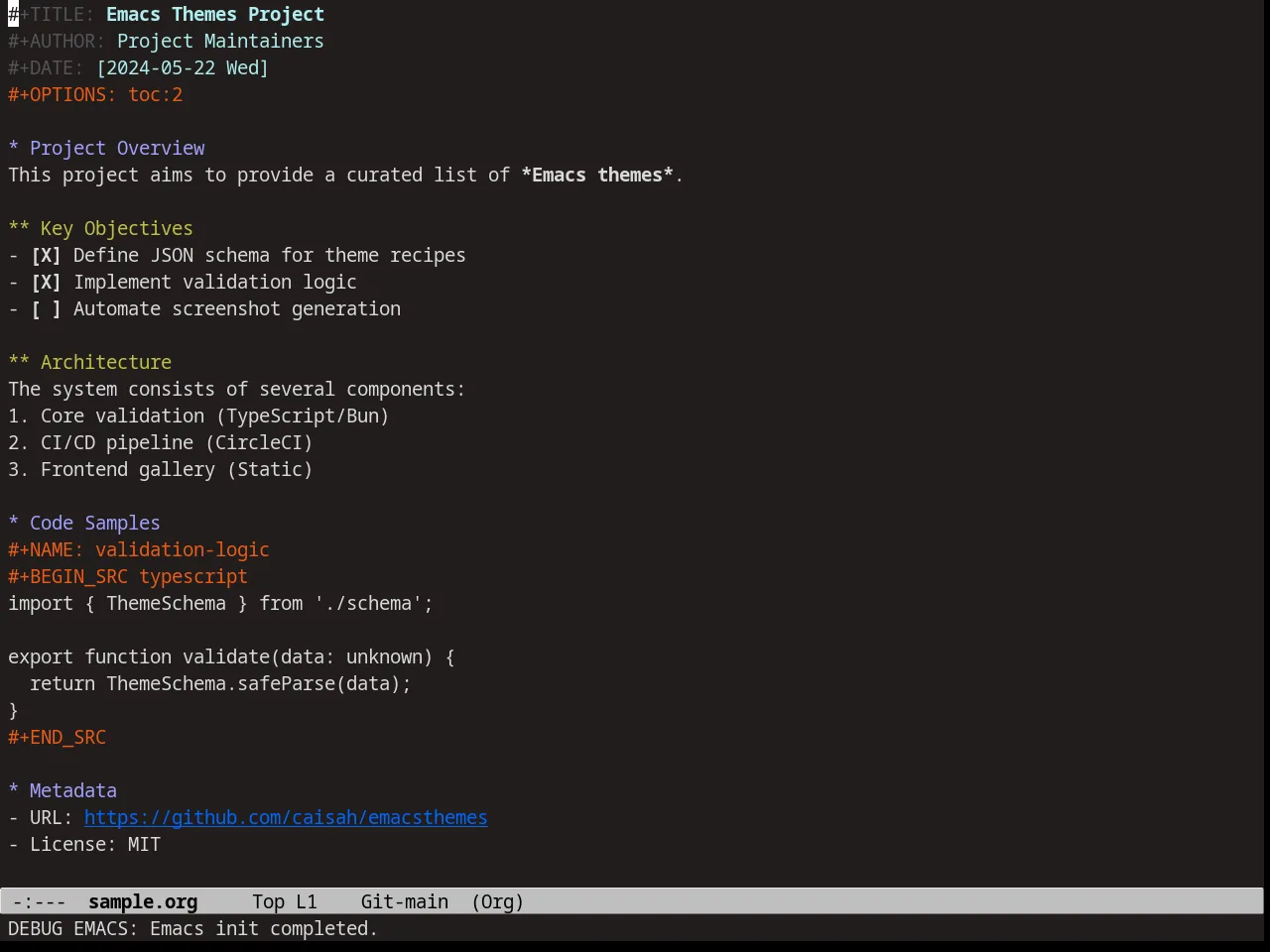Click the Code Samples heading text
Viewport: 1270px width, 952px height.
[x=95, y=524]
